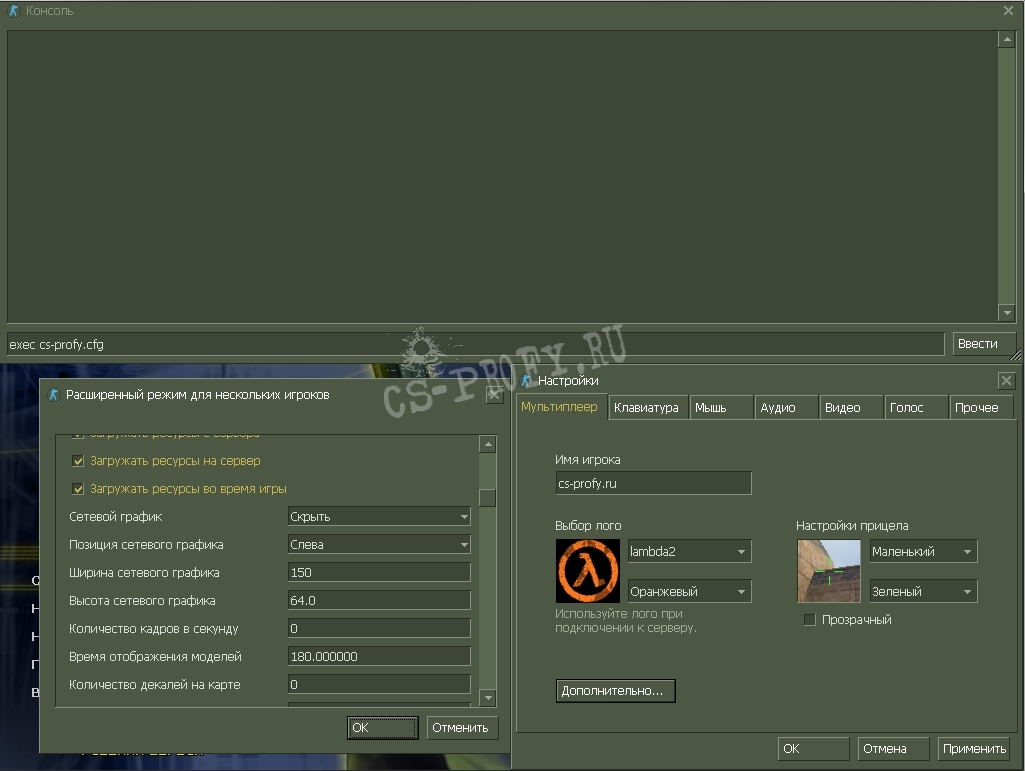This screenshot has width=1025, height=771.
Task: Switch to the Клавиатура tab
Action: (x=646, y=407)
